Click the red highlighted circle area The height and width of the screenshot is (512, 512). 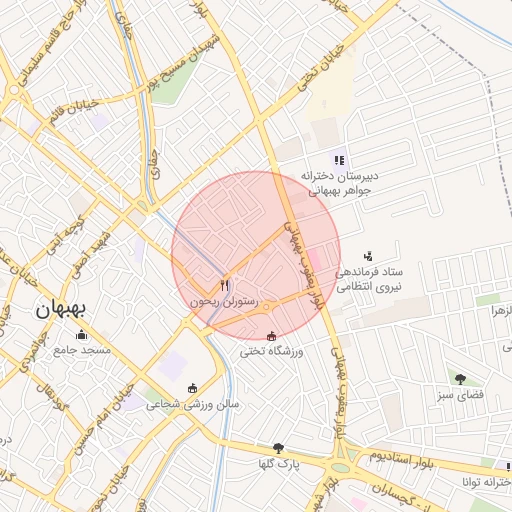click(256, 256)
